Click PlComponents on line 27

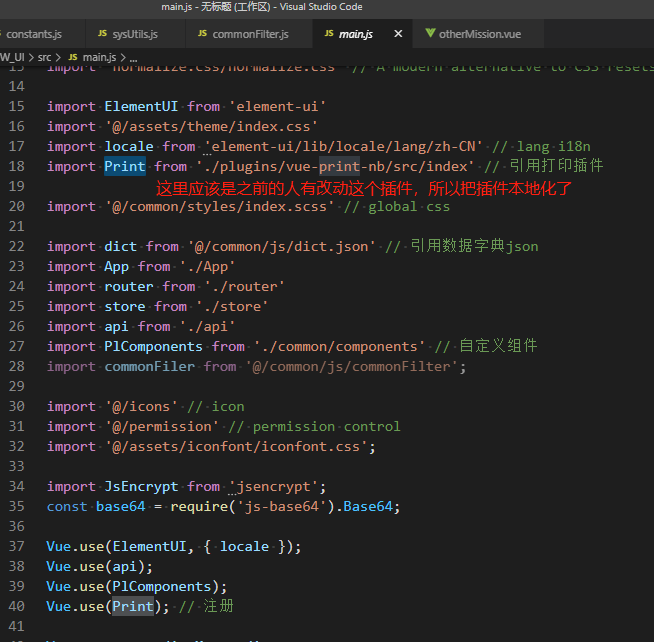tap(153, 347)
